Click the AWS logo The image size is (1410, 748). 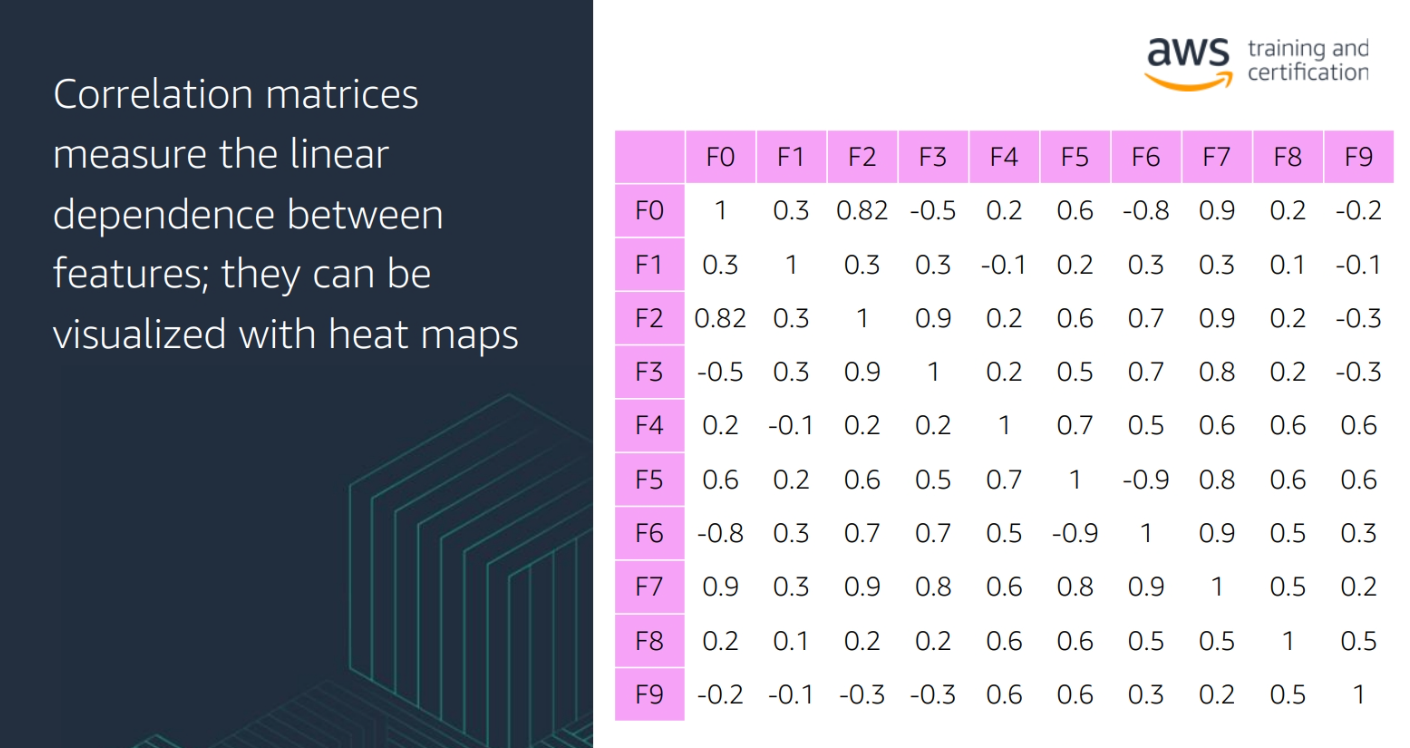pyautogui.click(x=1188, y=61)
